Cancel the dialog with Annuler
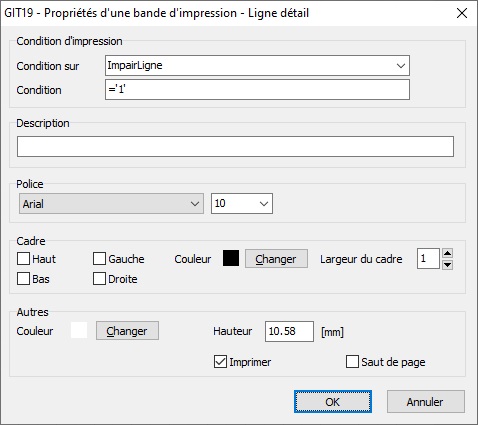This screenshot has height=425, width=478. [426, 402]
